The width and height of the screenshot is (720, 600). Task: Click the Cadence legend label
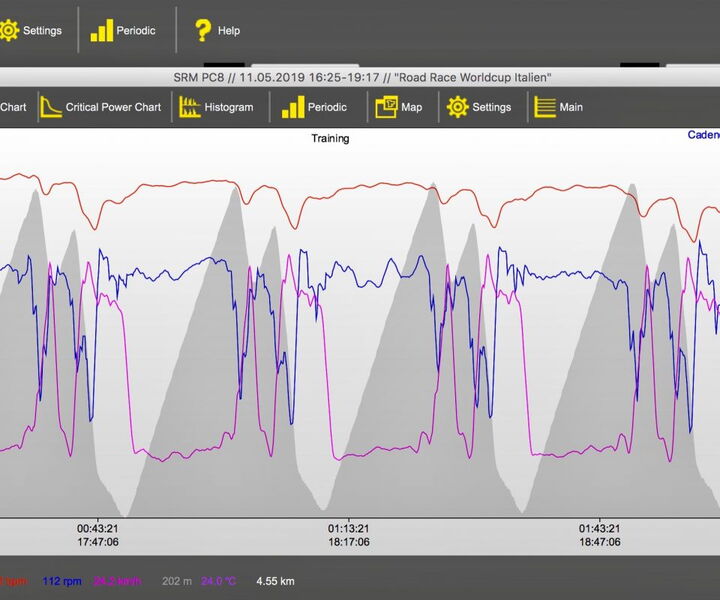pyautogui.click(x=703, y=135)
